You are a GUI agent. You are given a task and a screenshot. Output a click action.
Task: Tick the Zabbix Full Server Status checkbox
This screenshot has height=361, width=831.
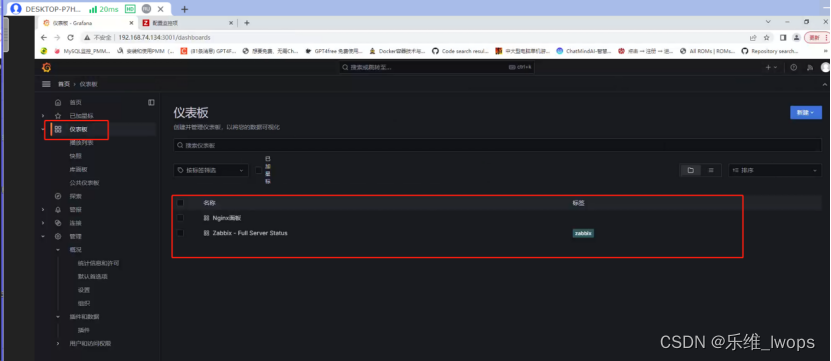tap(180, 233)
